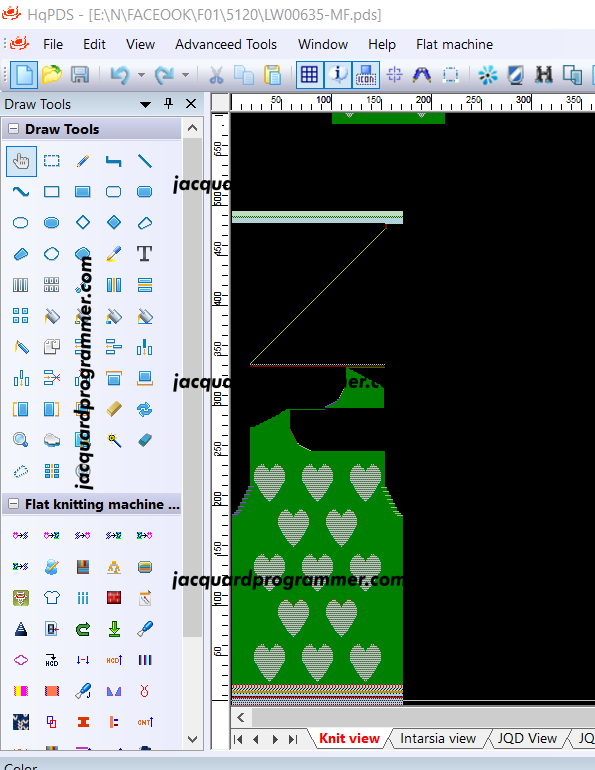Image resolution: width=595 pixels, height=770 pixels.
Task: Toggle the ICON view button
Action: pyautogui.click(x=366, y=75)
